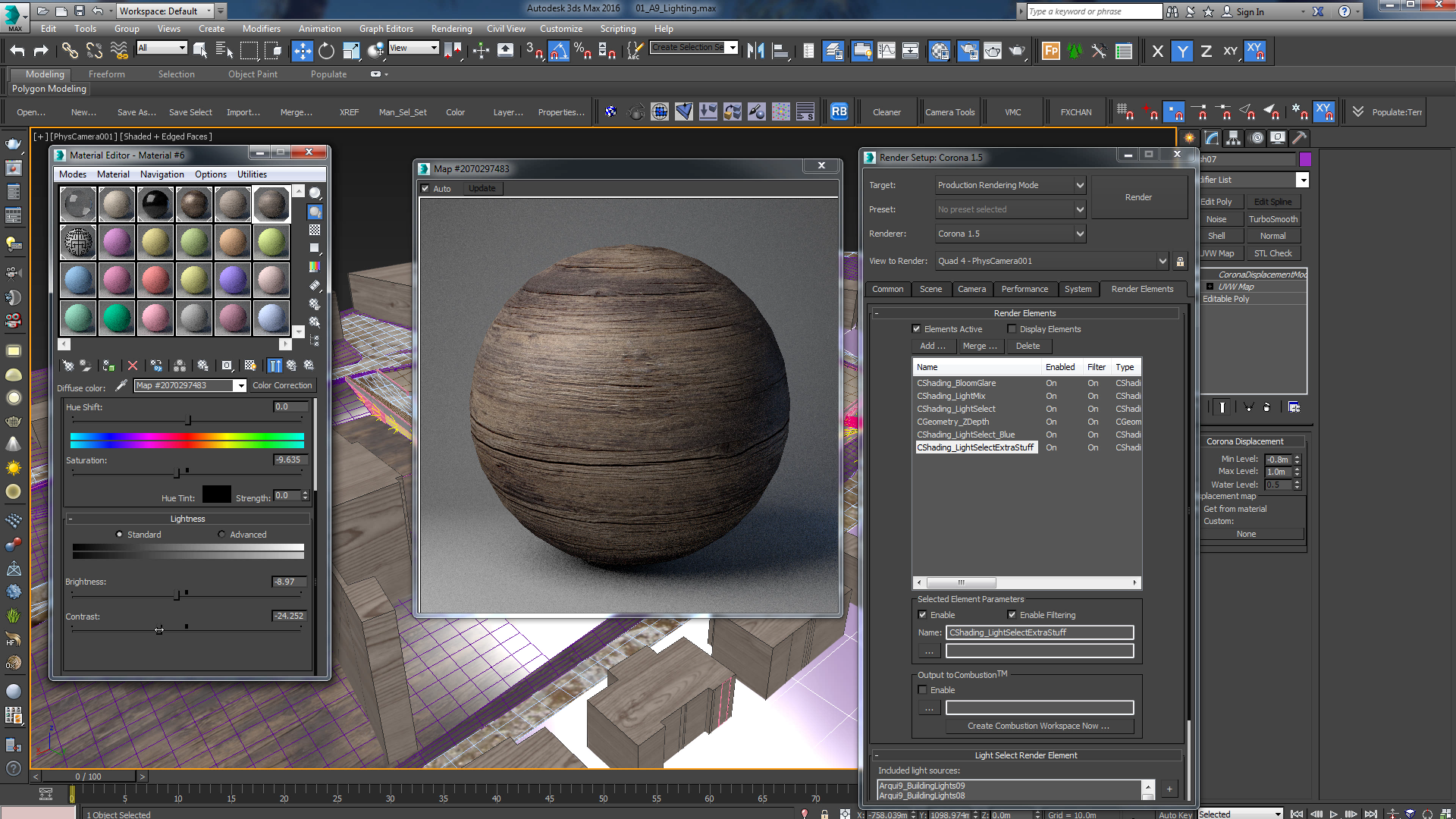
Task: Switch to the Performance tab
Action: coord(1025,290)
